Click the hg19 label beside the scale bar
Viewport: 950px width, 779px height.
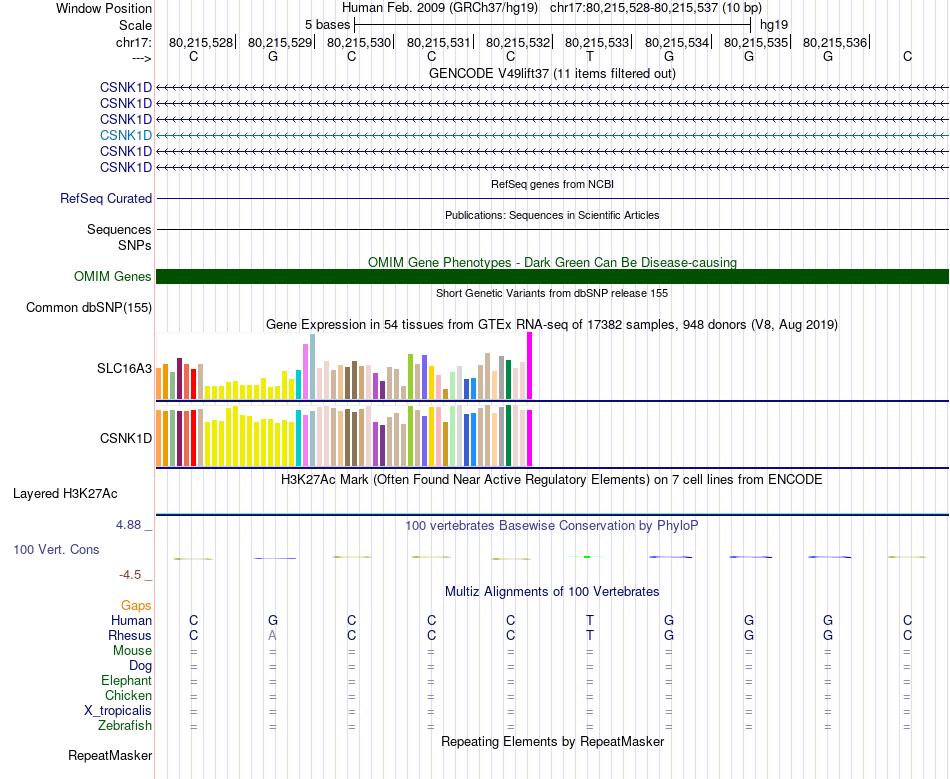coord(774,25)
